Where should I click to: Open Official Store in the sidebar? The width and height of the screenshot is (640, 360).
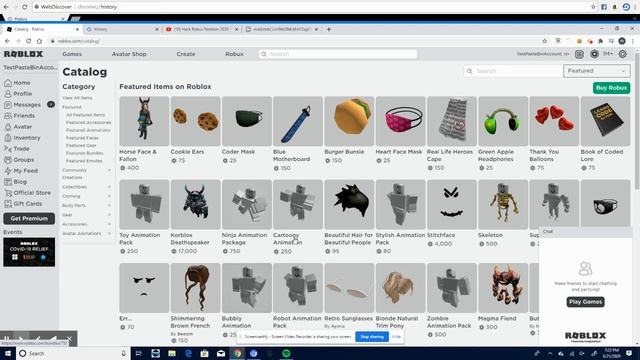coord(27,193)
